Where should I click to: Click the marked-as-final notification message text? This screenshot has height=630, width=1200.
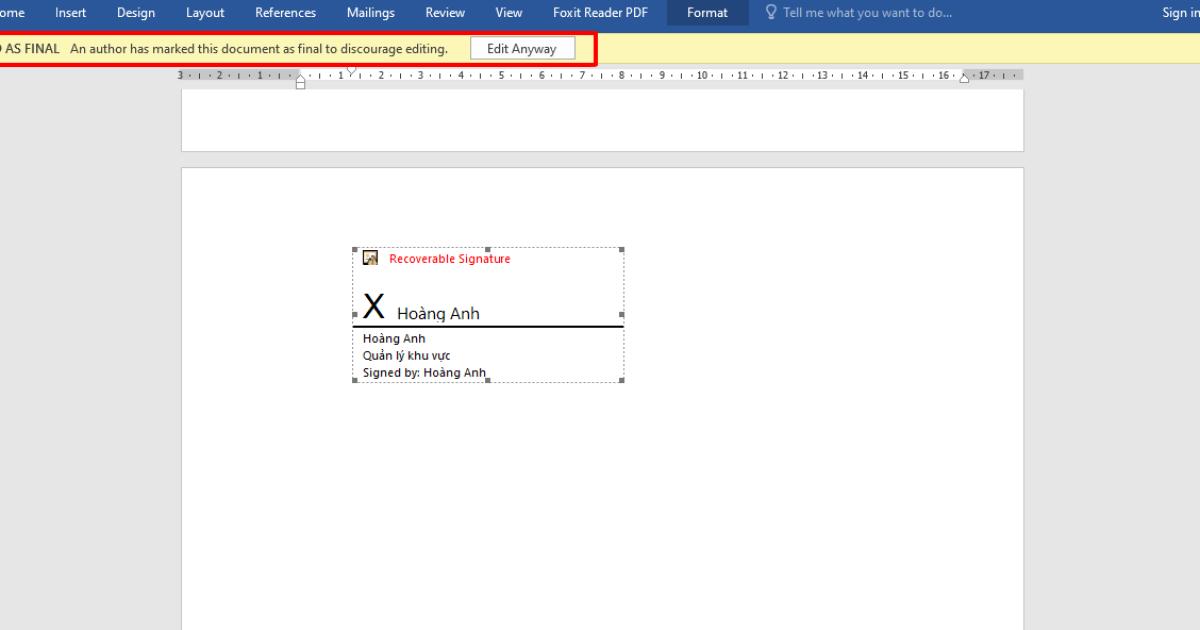click(259, 49)
